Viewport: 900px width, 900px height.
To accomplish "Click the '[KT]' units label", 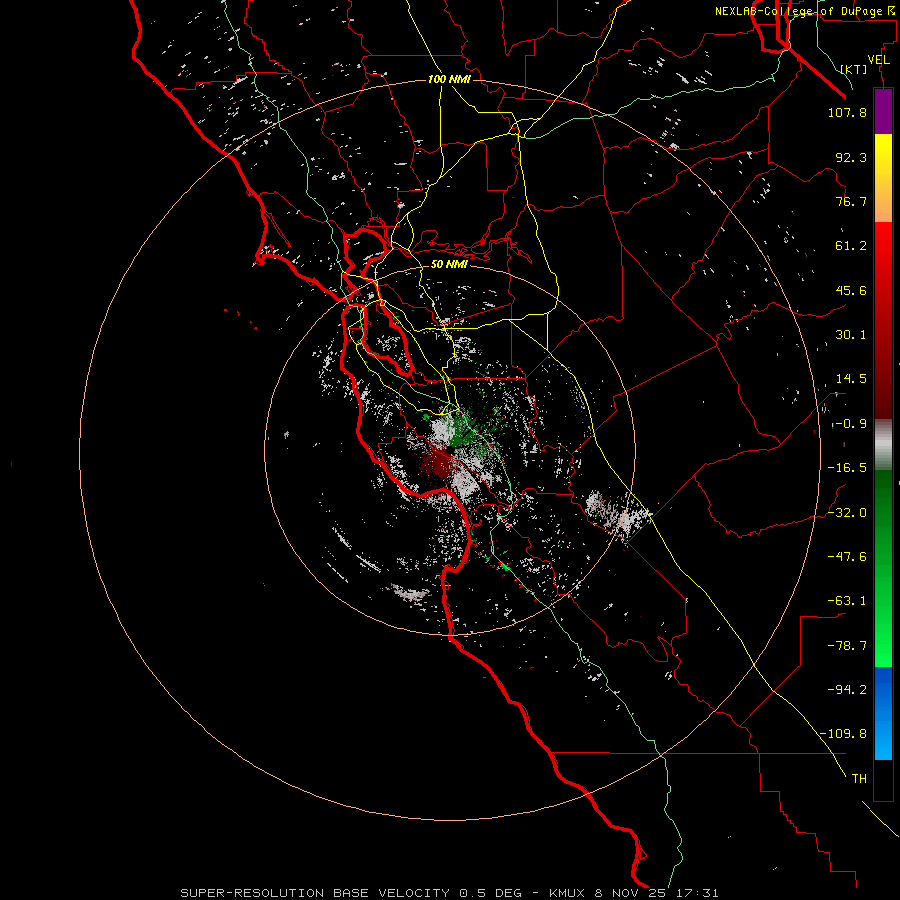I will (x=854, y=69).
